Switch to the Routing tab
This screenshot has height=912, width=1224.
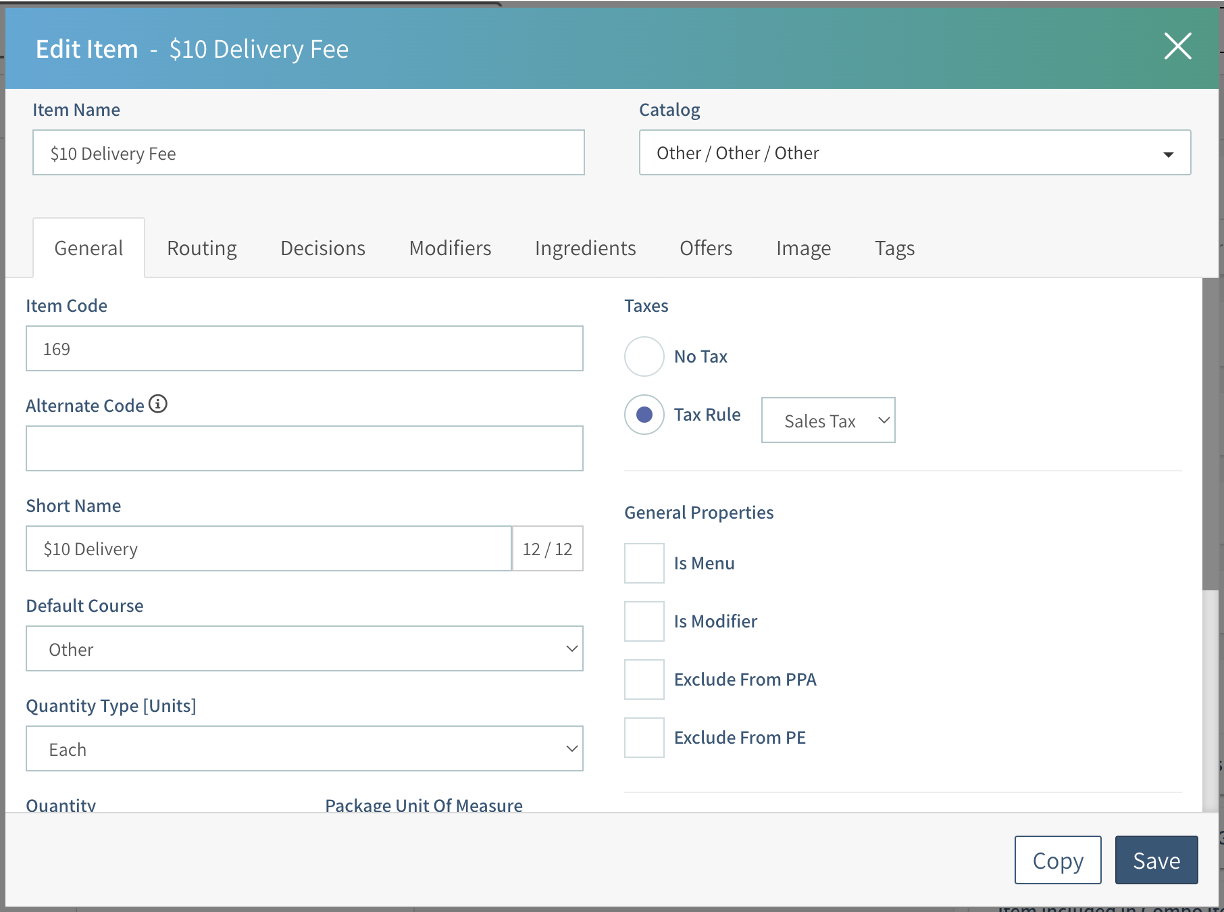click(202, 248)
